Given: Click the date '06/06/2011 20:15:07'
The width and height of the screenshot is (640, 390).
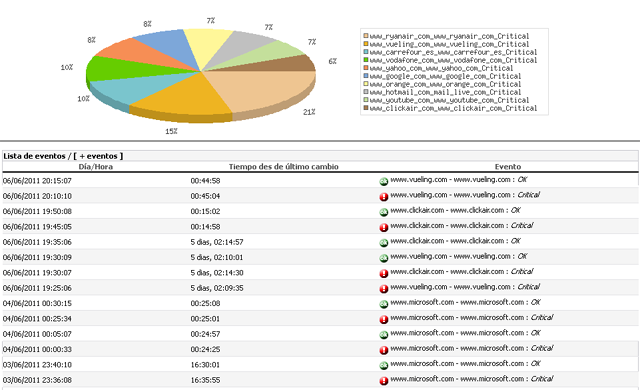Looking at the screenshot, I should point(37,181).
